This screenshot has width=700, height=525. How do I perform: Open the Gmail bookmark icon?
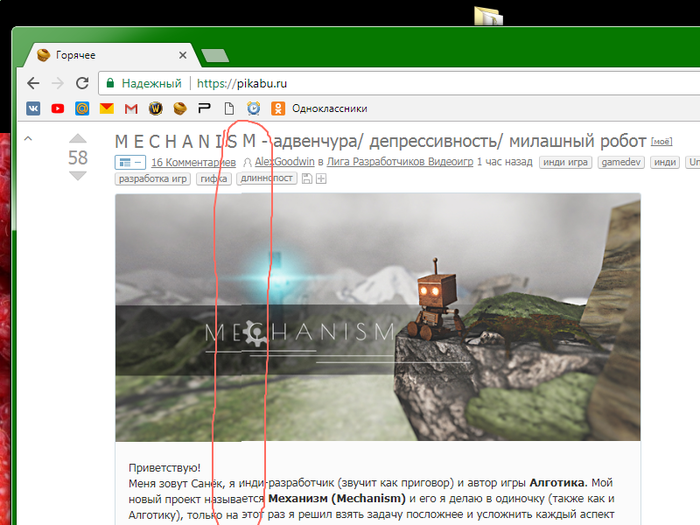click(x=131, y=108)
